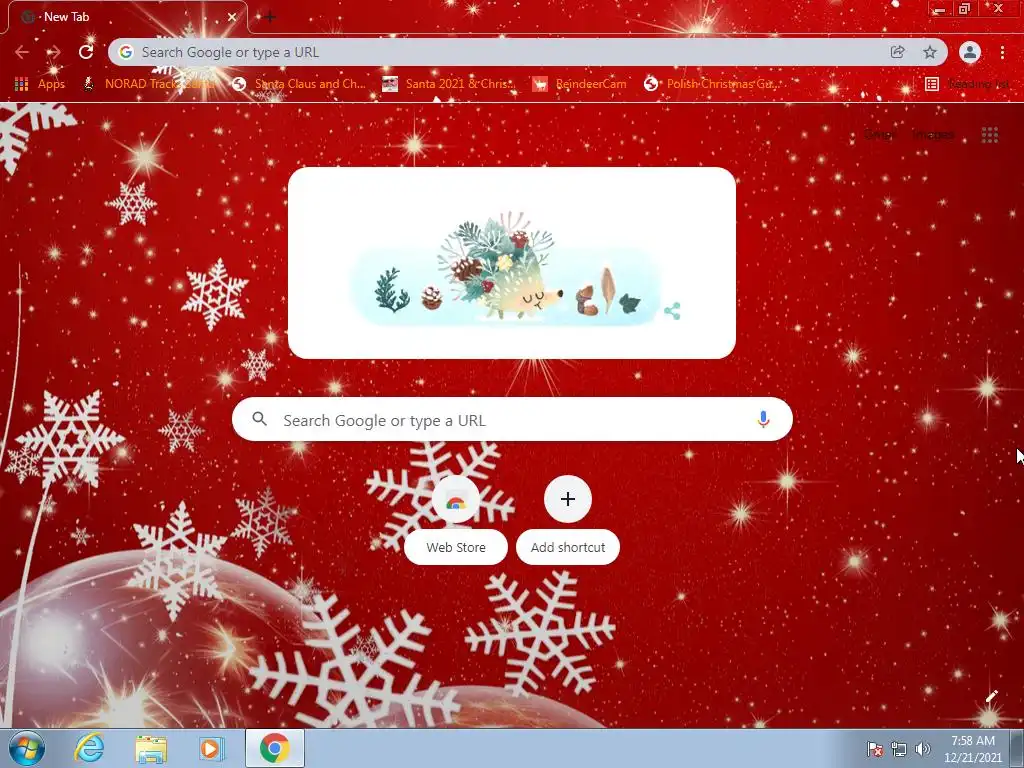Screen dimensions: 1024x768
Task: Start voice search with the microphone icon
Action: pyautogui.click(x=763, y=419)
